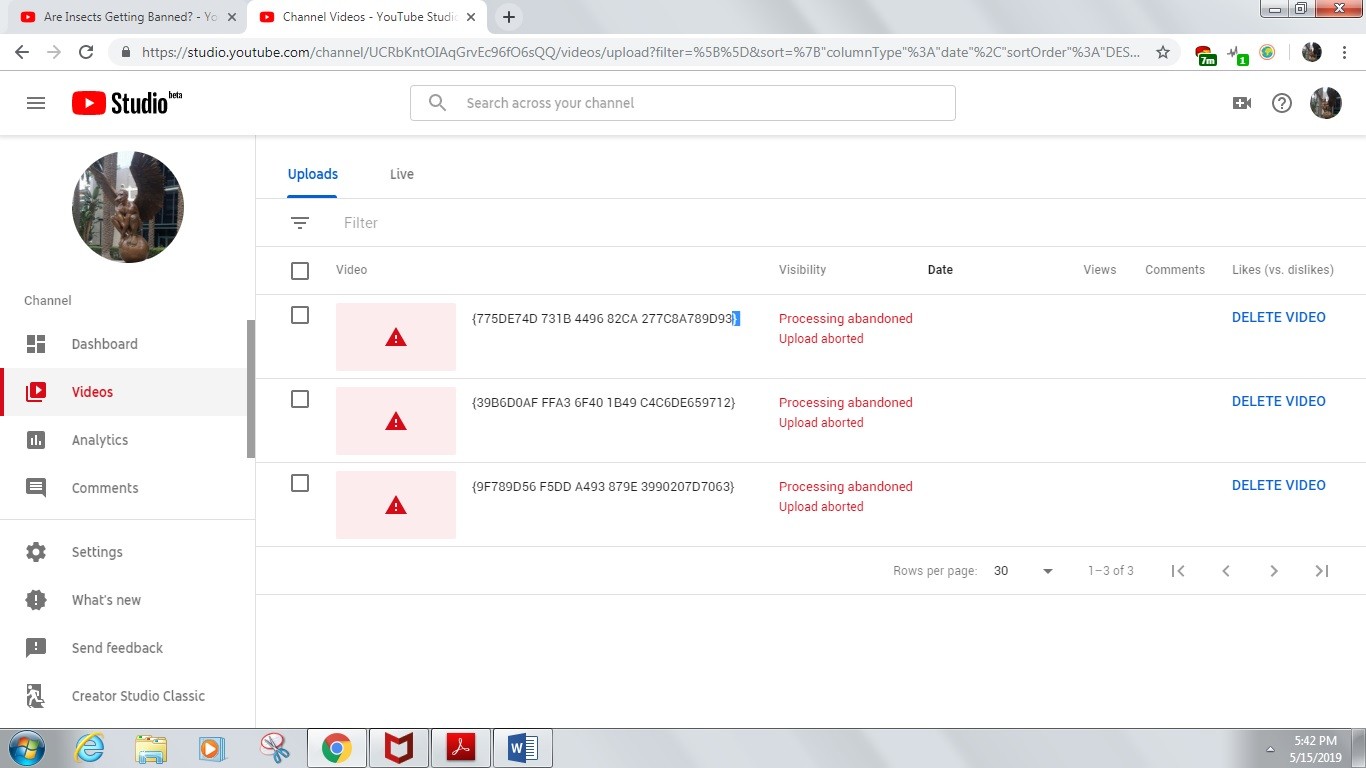Click the filter list icon

pyautogui.click(x=300, y=223)
